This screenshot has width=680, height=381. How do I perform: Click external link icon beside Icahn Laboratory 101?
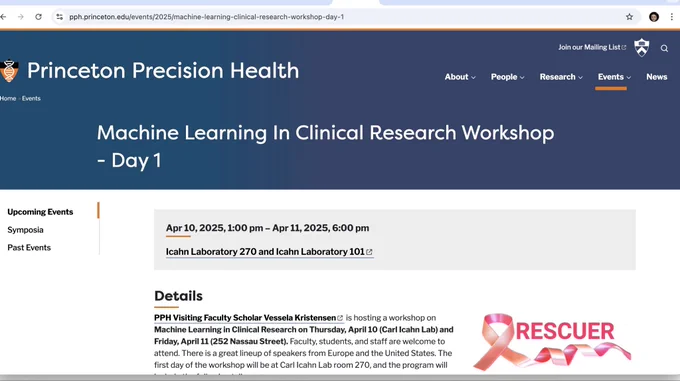[369, 252]
